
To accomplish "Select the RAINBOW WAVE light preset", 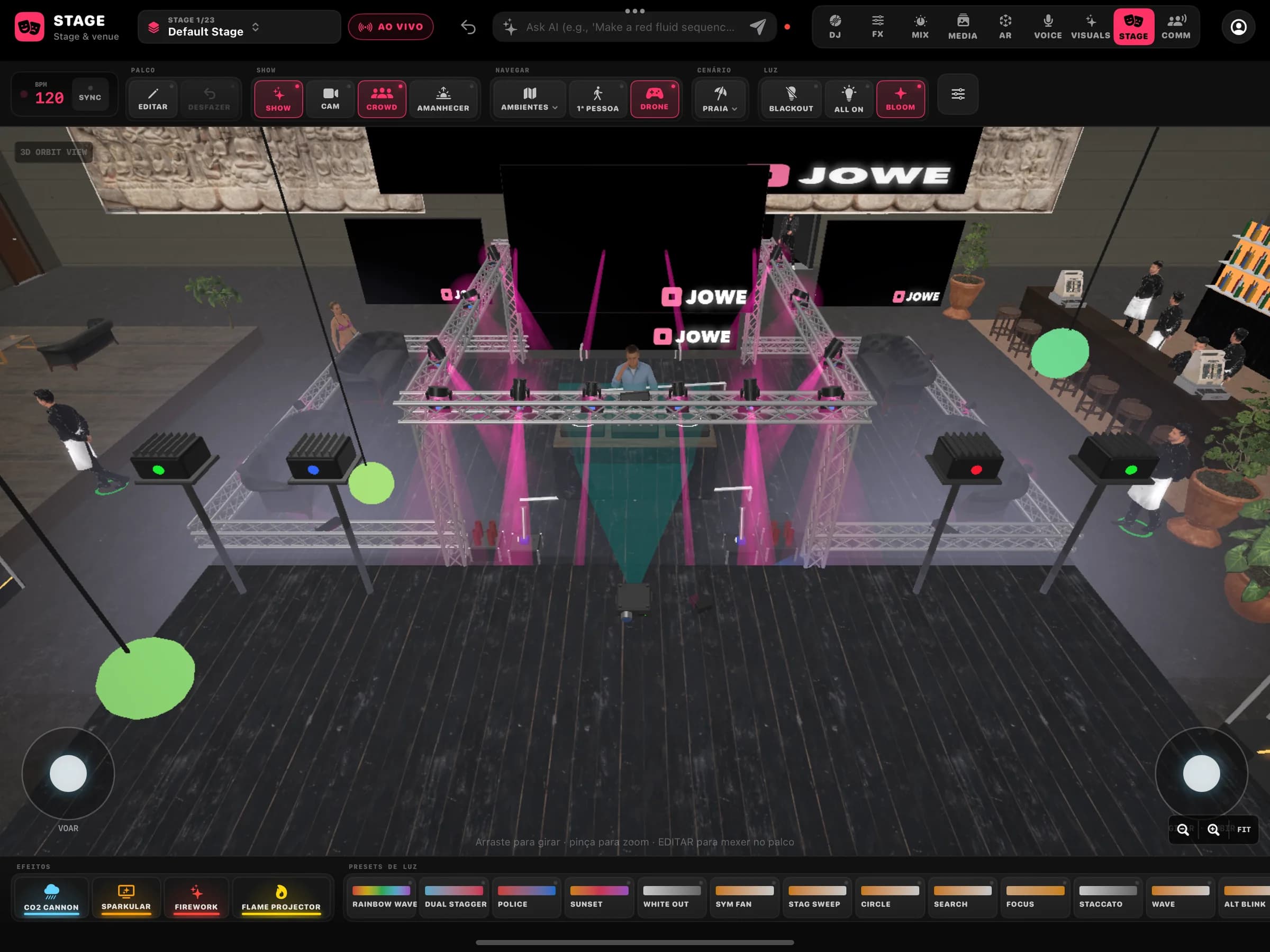I will click(382, 898).
